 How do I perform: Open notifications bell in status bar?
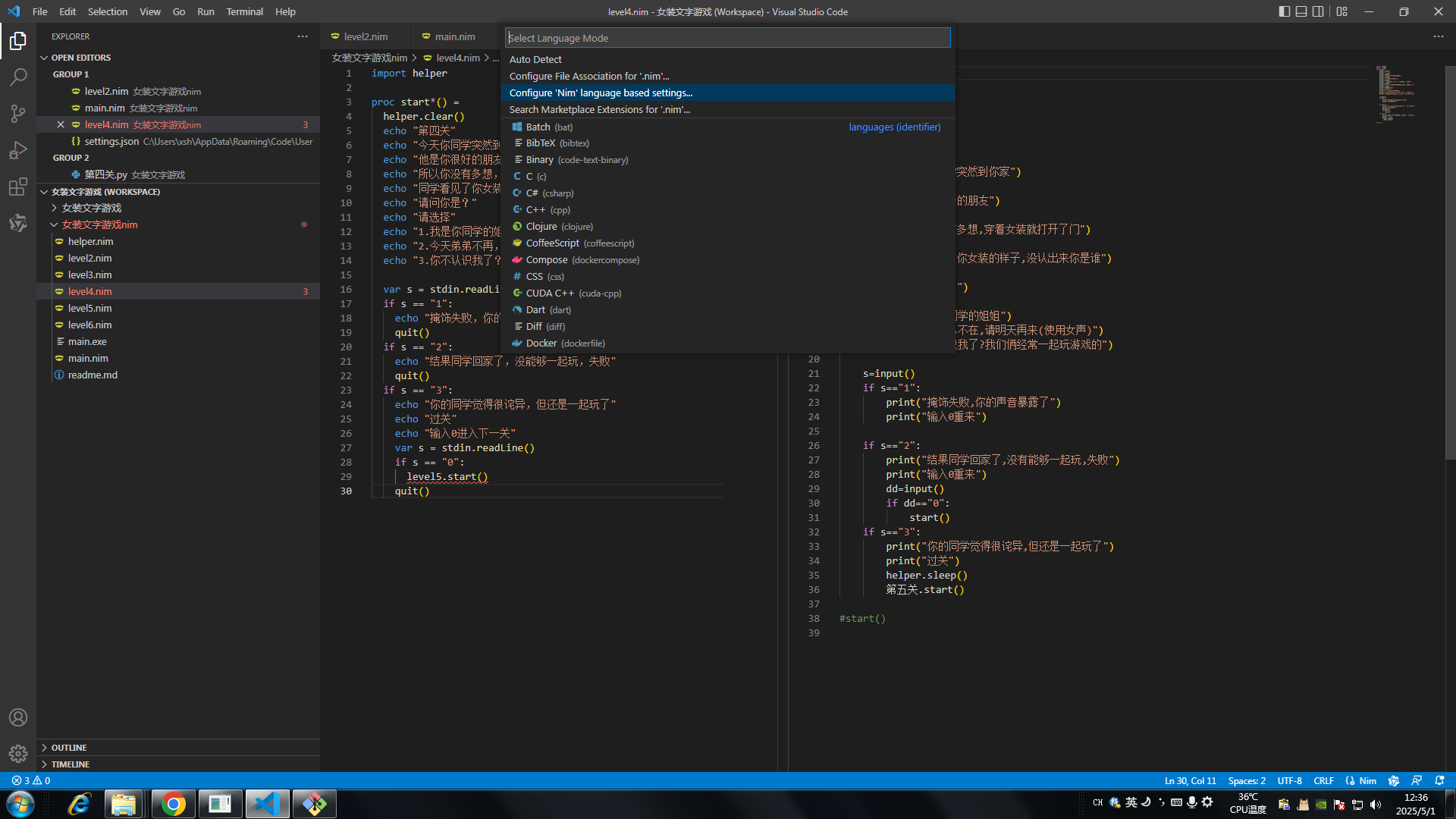tap(1439, 780)
